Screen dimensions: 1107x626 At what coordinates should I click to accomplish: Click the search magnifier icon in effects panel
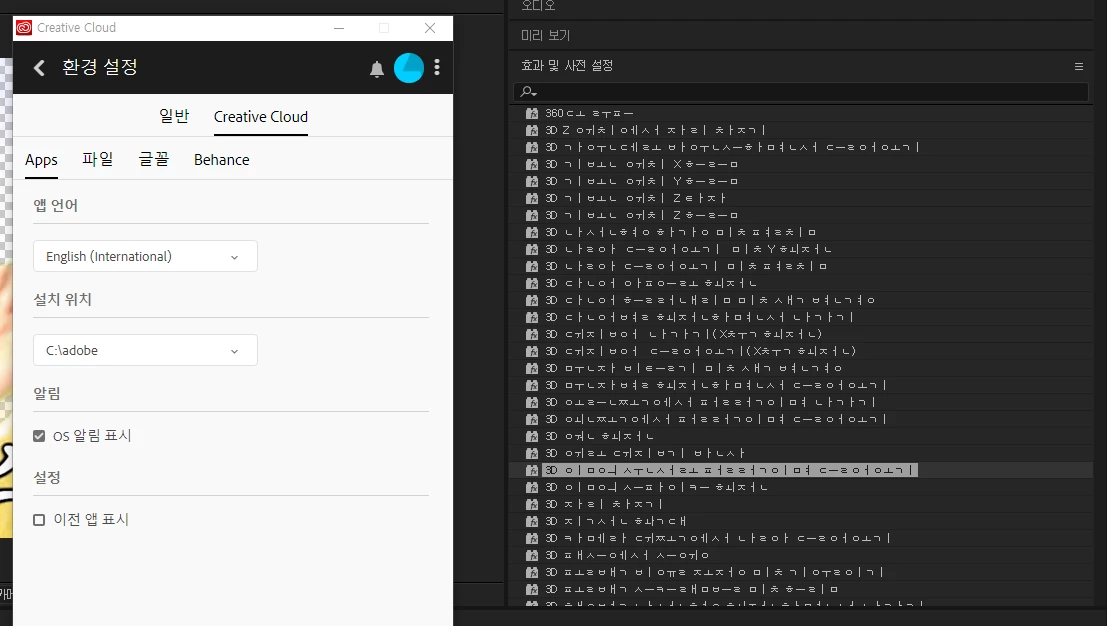pyautogui.click(x=528, y=92)
